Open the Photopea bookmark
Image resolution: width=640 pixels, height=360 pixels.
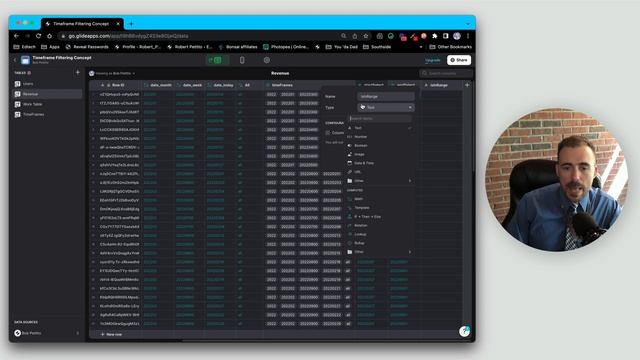click(286, 47)
